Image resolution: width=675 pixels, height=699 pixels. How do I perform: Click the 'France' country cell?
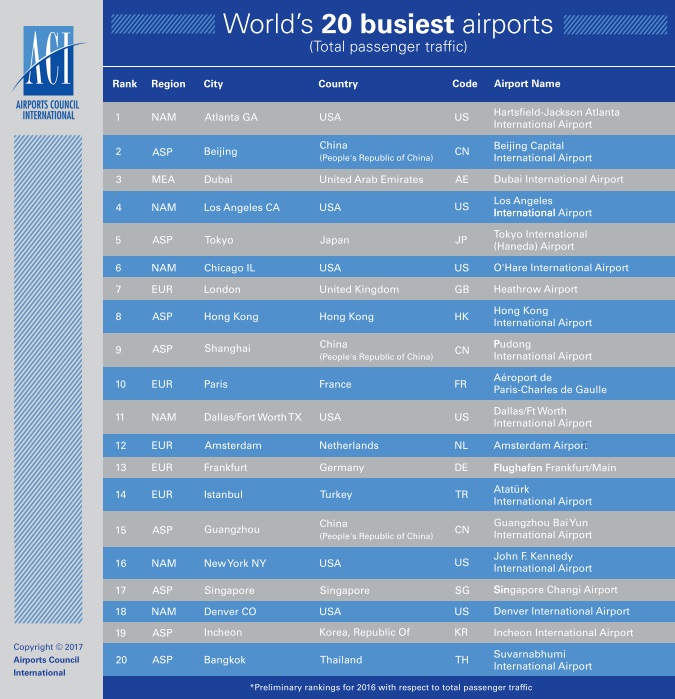coord(335,384)
